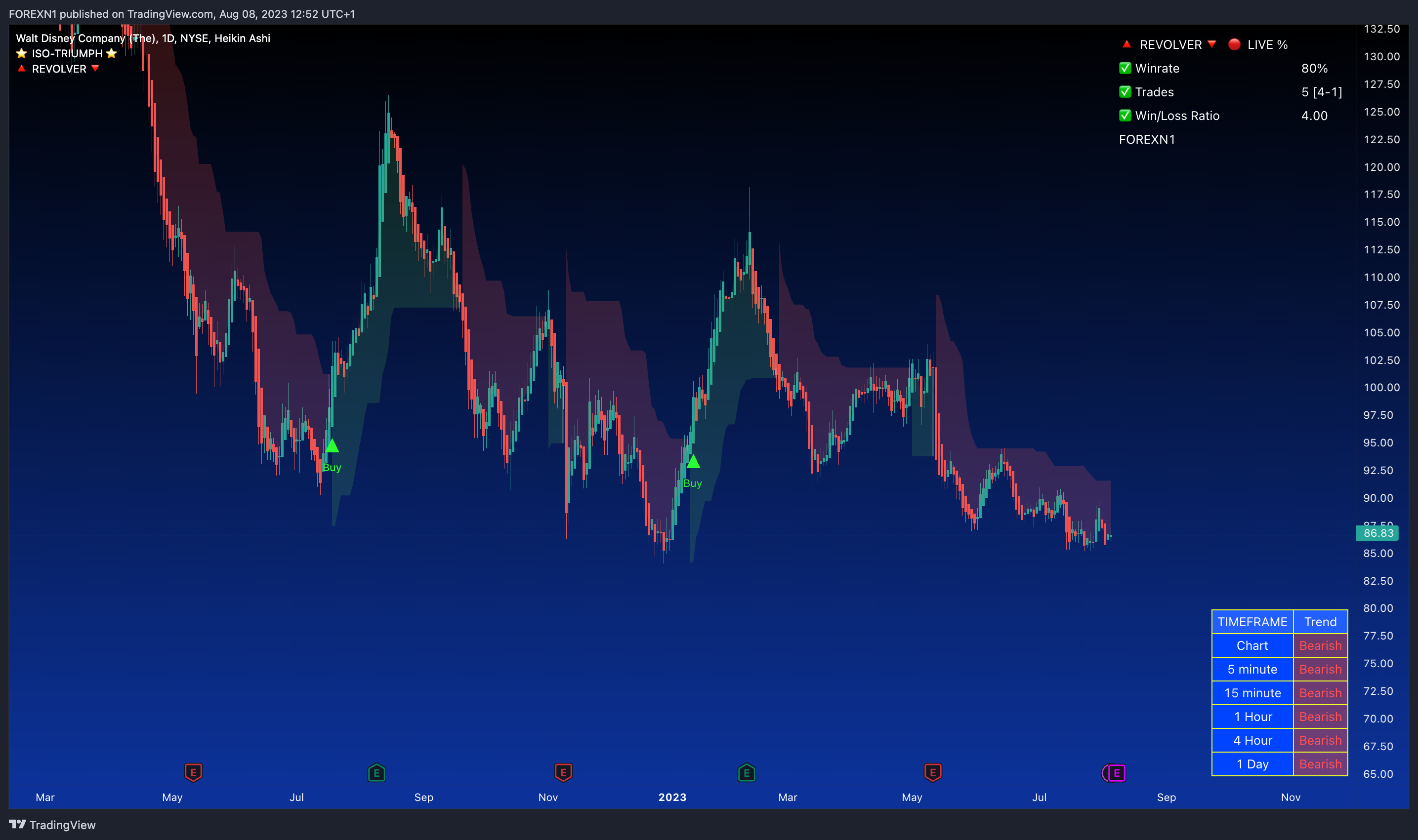Click the 4 Hour timeframe cell
The height and width of the screenshot is (840, 1418).
click(x=1252, y=741)
